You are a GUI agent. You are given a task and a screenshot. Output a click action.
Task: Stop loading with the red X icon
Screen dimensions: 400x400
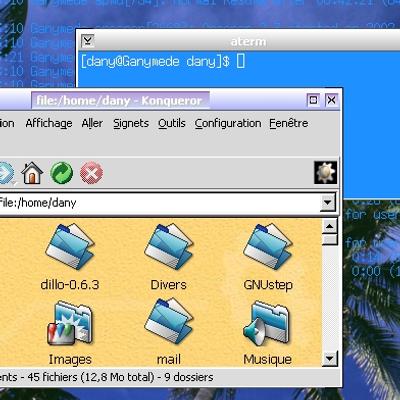91,173
